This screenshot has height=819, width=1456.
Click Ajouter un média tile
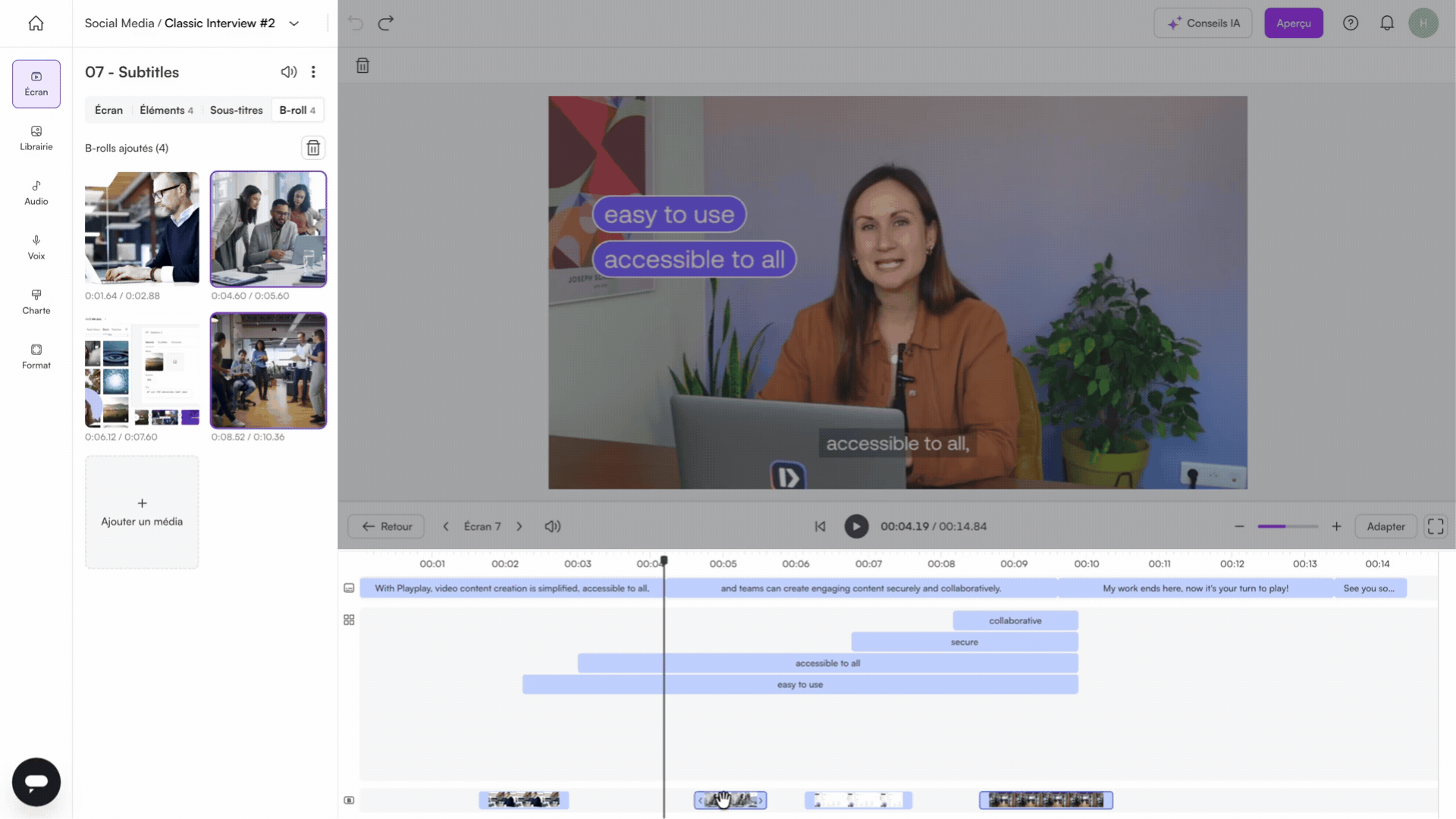pyautogui.click(x=142, y=512)
